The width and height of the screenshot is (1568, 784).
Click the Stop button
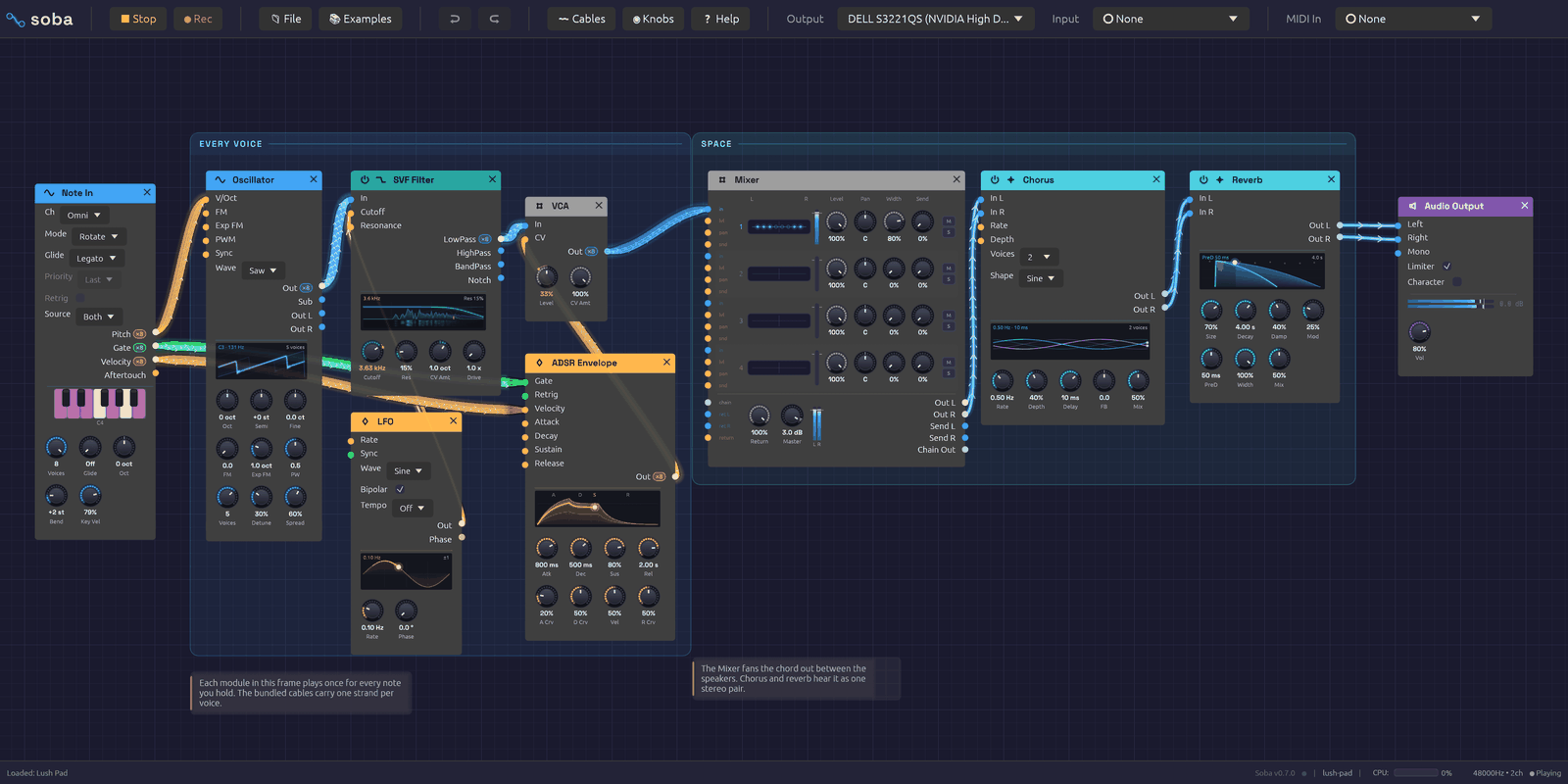point(138,19)
